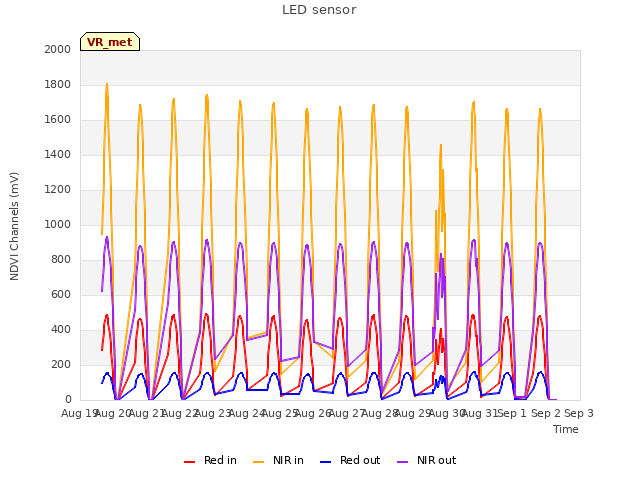Click the orange NIR in legend swatch
The image size is (640, 480).
[258, 462]
